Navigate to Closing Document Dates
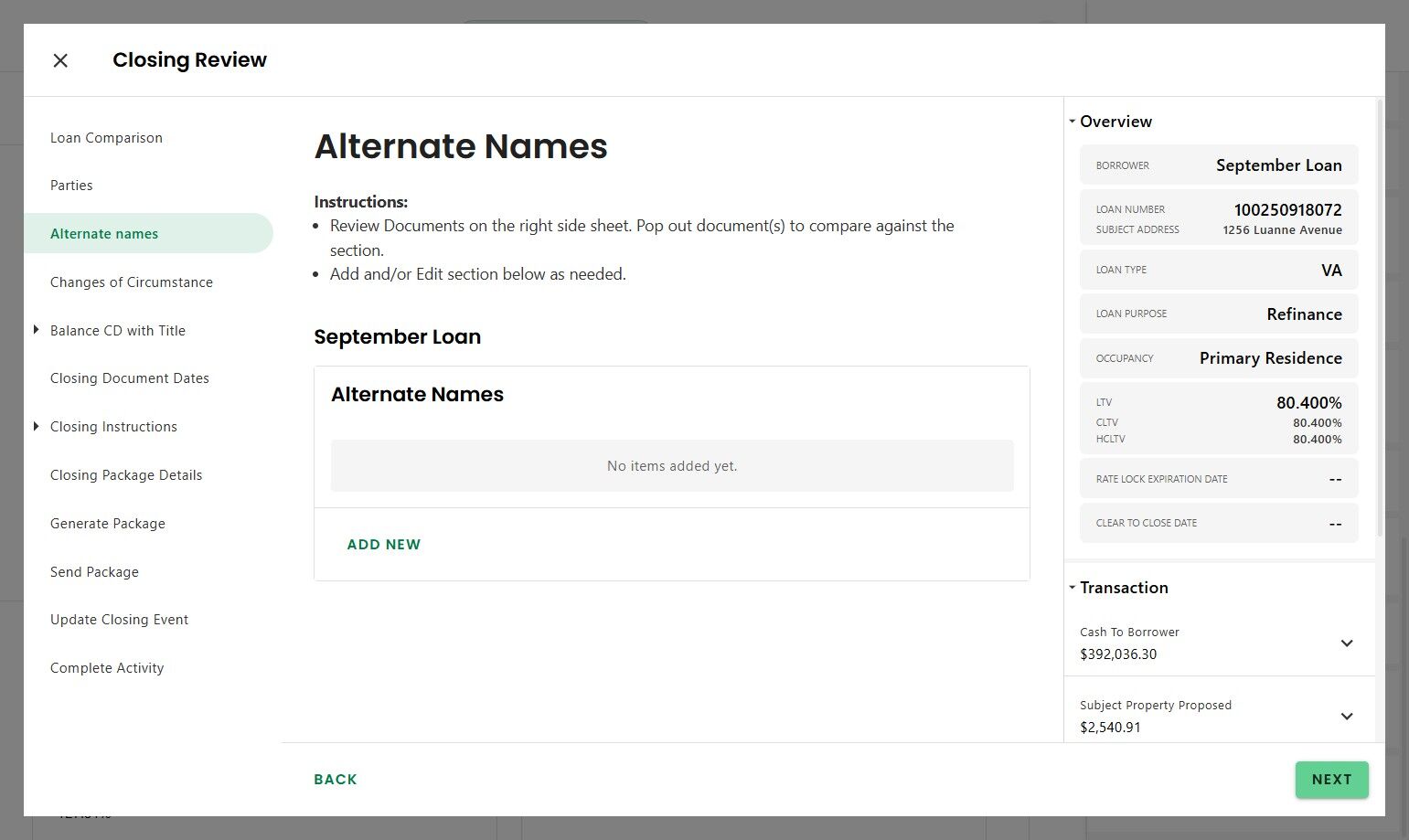The height and width of the screenshot is (840, 1409). [x=130, y=378]
